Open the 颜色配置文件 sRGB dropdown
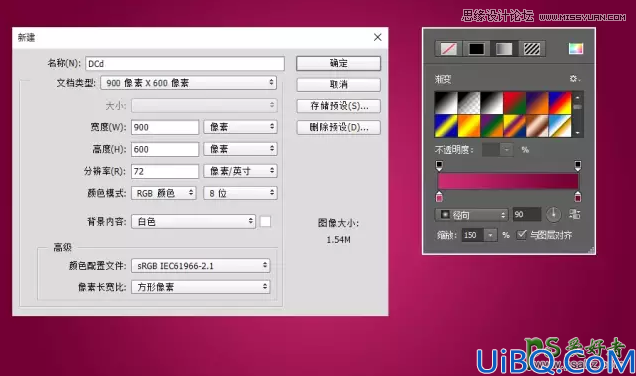Screen dimensions: 636x376 201,266
